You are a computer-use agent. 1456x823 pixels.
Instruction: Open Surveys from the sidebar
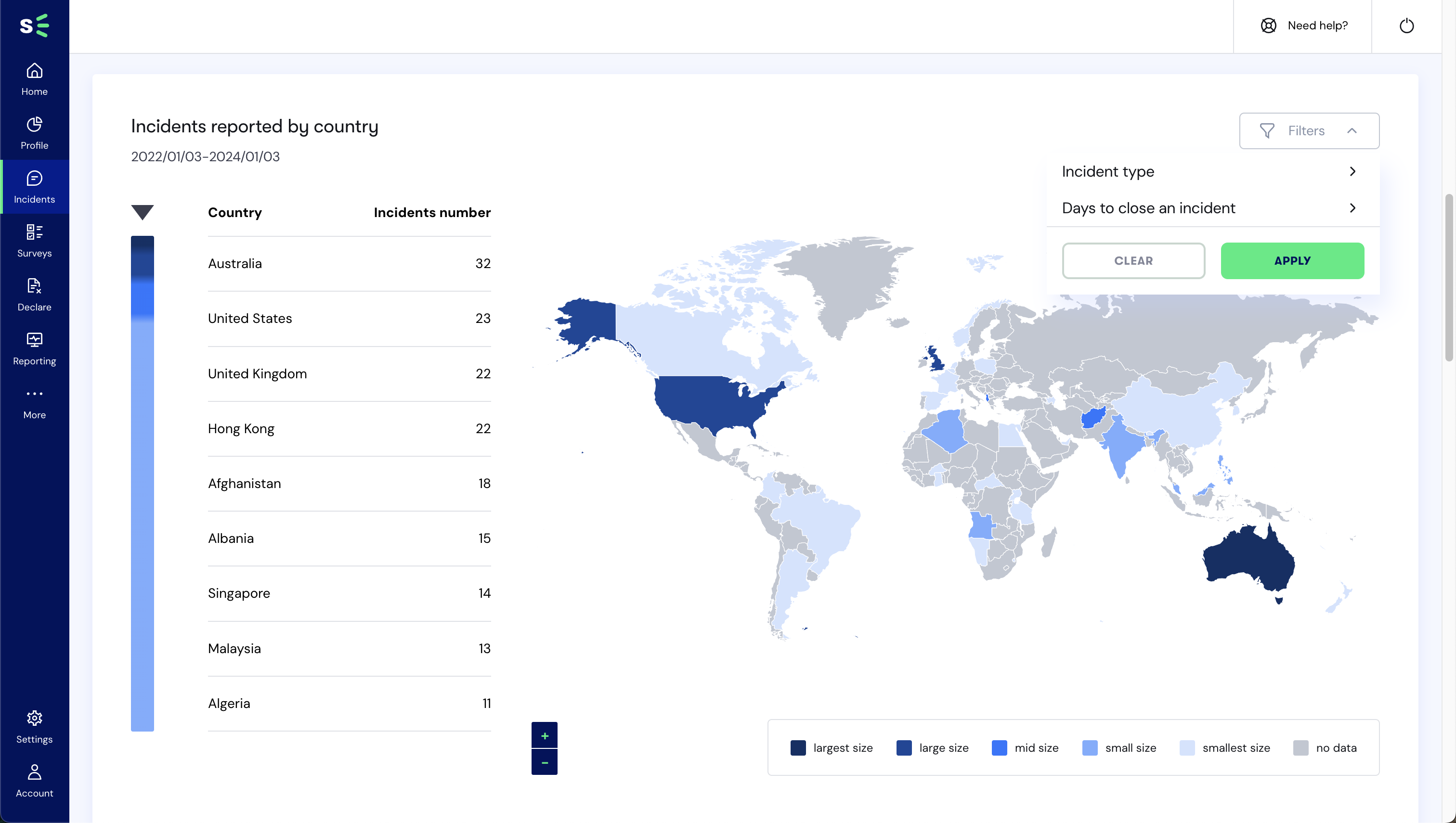[35, 232]
